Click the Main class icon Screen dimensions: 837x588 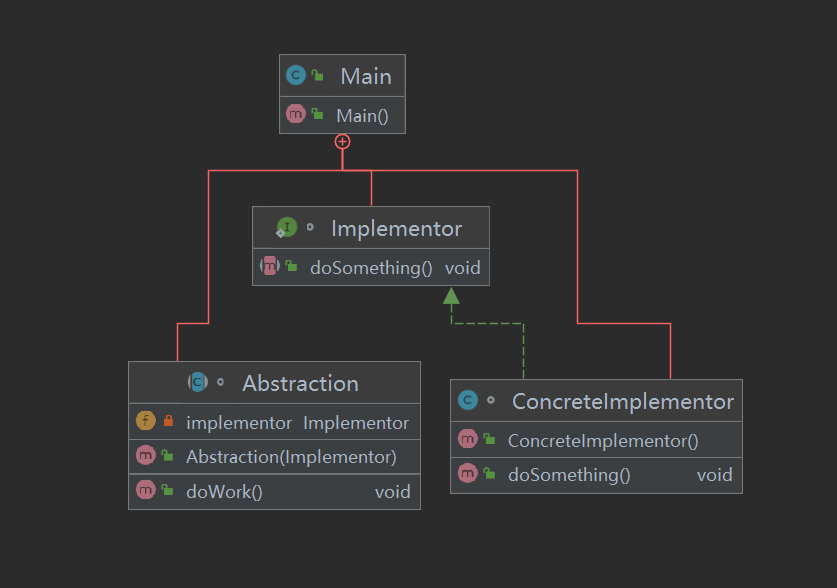pos(295,76)
